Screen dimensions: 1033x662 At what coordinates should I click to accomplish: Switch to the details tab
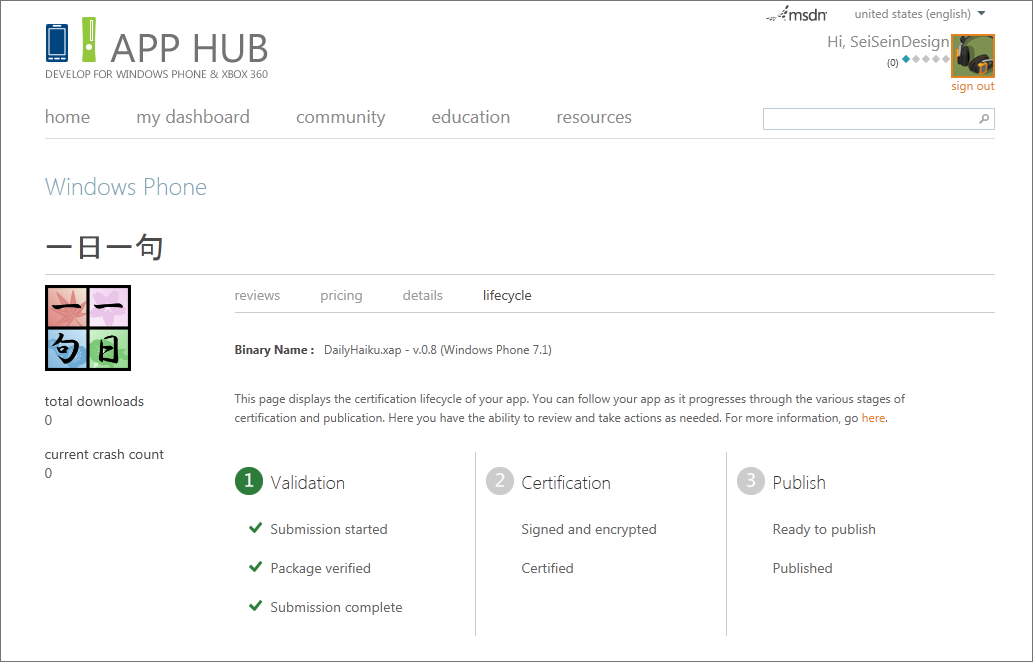(x=422, y=296)
